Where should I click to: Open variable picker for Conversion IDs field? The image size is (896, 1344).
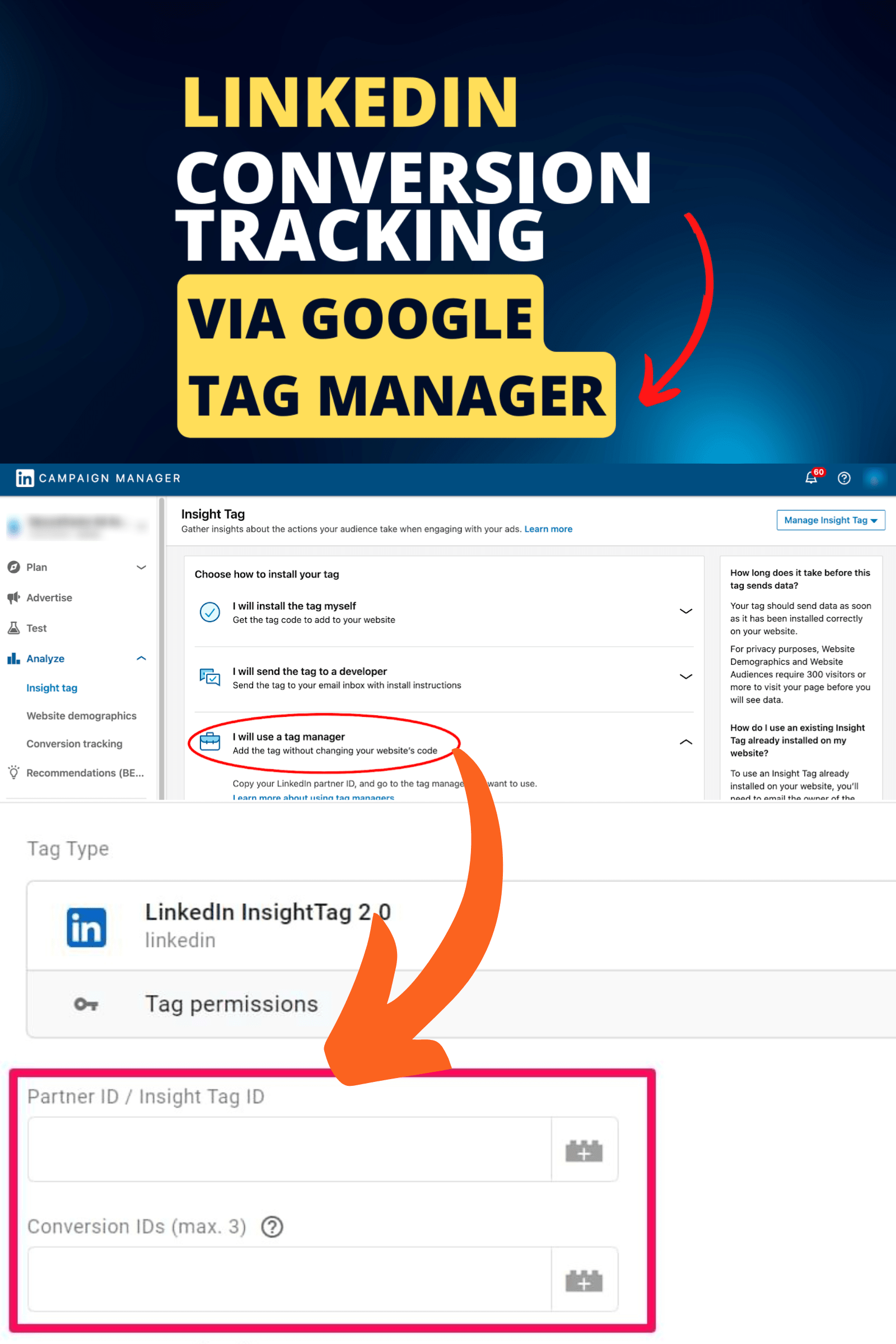(x=584, y=1280)
